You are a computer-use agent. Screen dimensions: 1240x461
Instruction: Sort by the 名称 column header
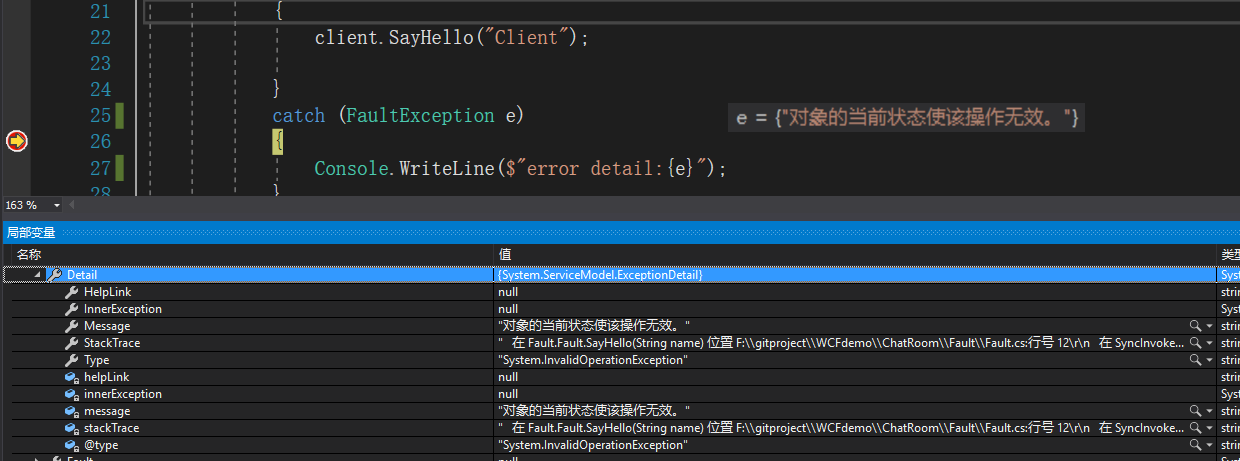click(30, 255)
